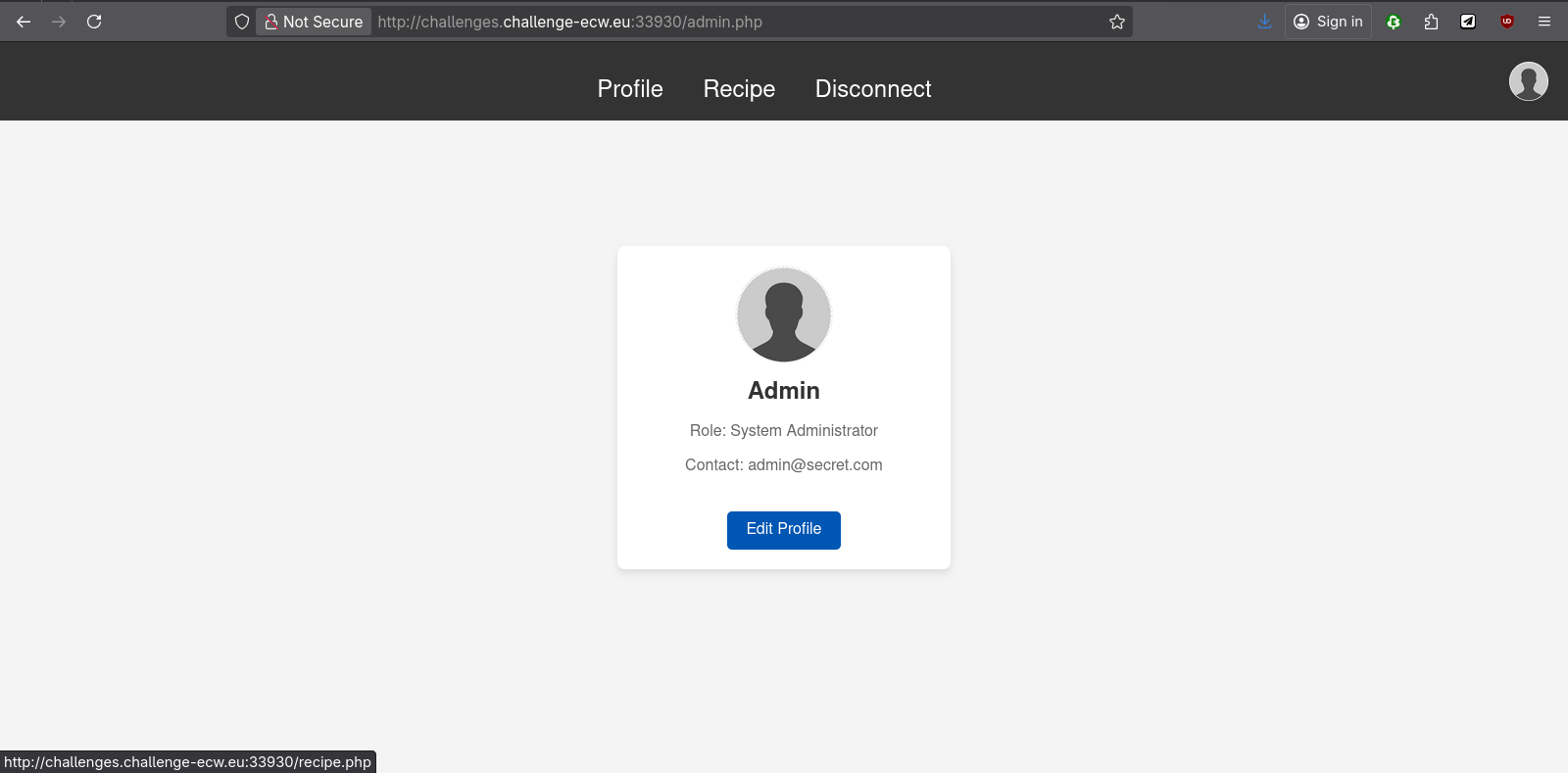
Task: Open the tracking protection shield icon
Action: (242, 22)
